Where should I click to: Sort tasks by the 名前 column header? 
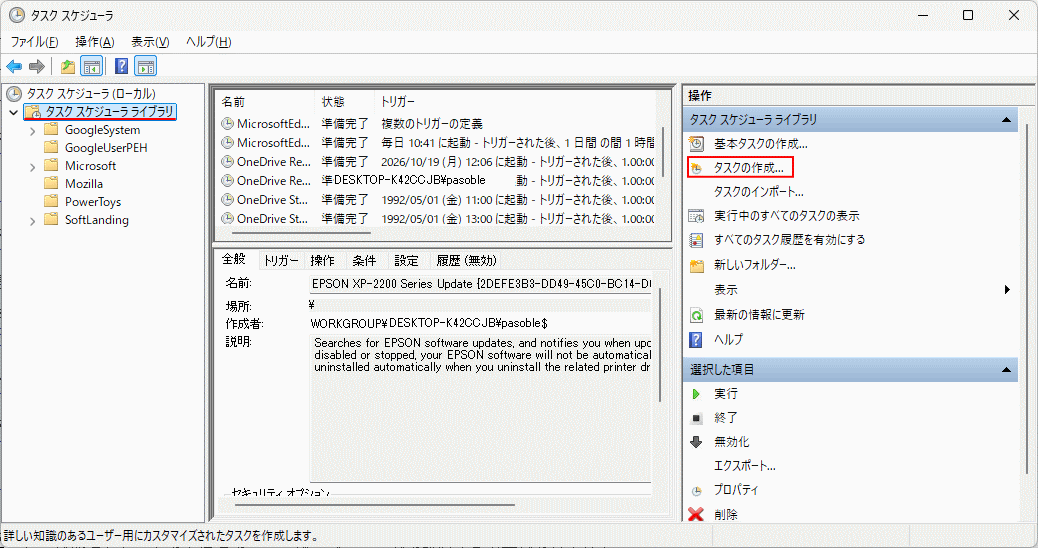pos(265,102)
